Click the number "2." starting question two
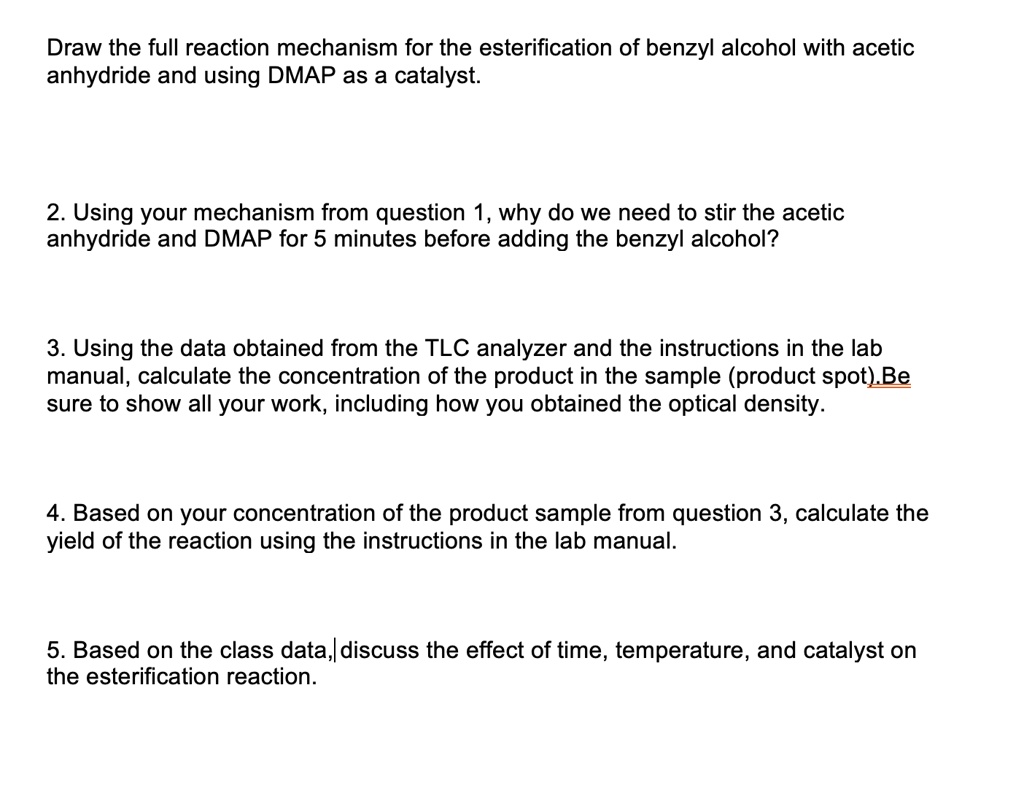Screen dimensions: 1024x801 coord(57,213)
